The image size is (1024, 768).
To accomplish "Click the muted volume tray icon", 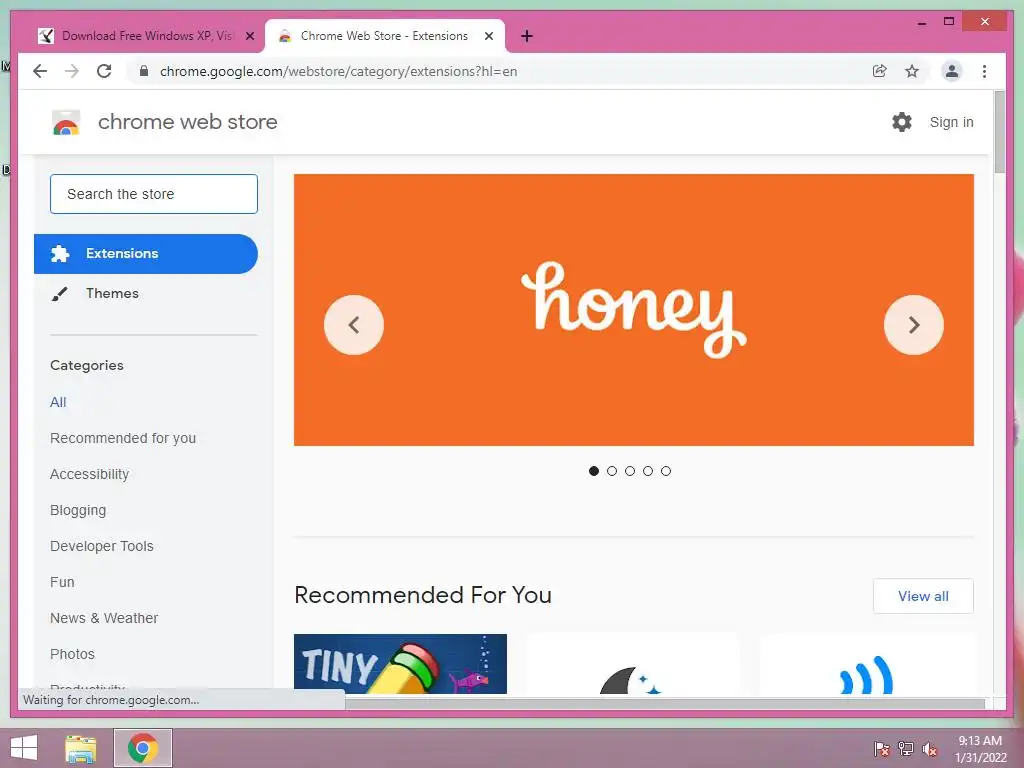I will point(930,749).
